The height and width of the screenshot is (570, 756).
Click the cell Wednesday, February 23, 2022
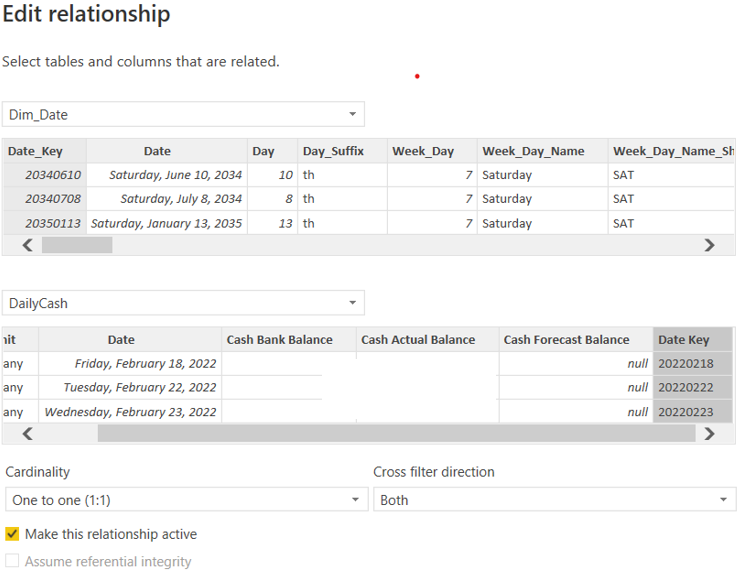(x=130, y=411)
